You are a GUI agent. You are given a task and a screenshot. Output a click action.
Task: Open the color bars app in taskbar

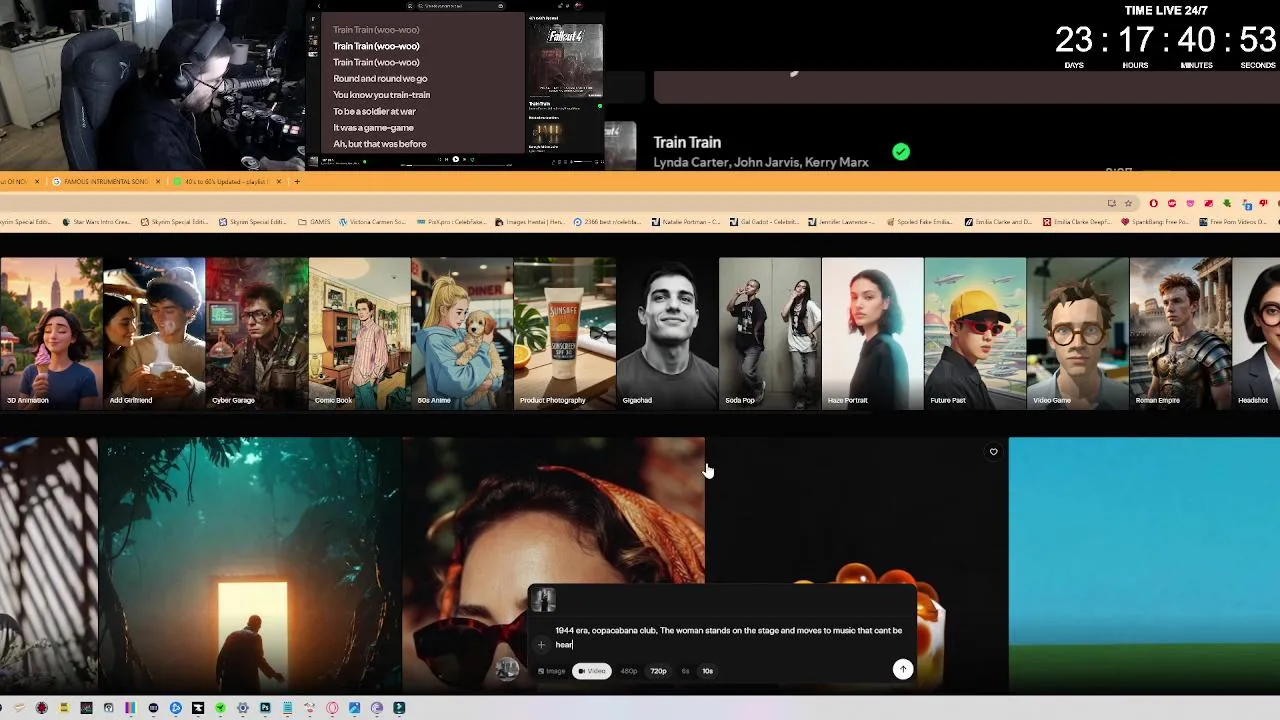click(x=130, y=708)
